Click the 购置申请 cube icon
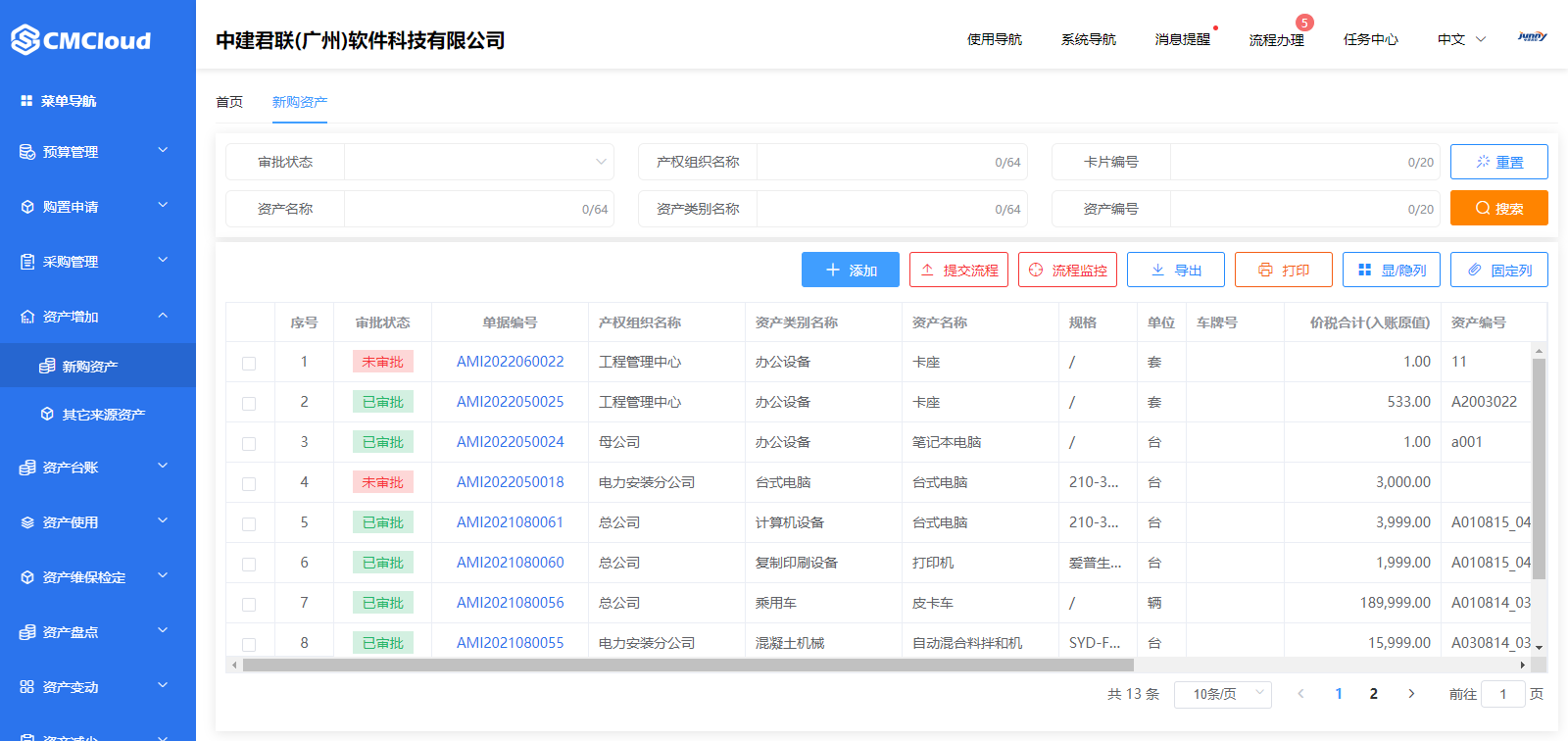This screenshot has height=741, width=1568. click(27, 207)
